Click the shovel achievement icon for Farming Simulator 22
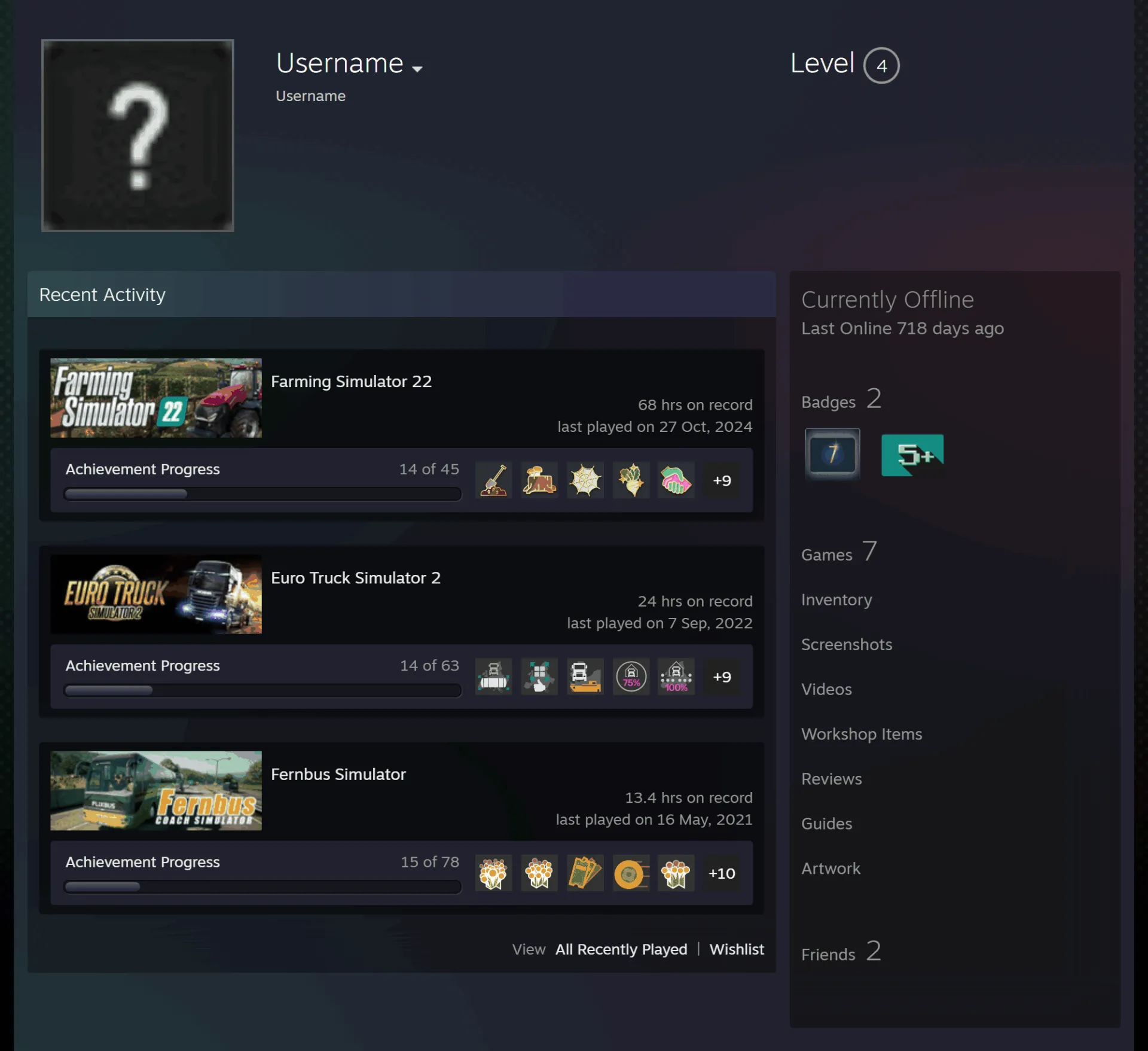This screenshot has height=1051, width=1148. point(493,480)
